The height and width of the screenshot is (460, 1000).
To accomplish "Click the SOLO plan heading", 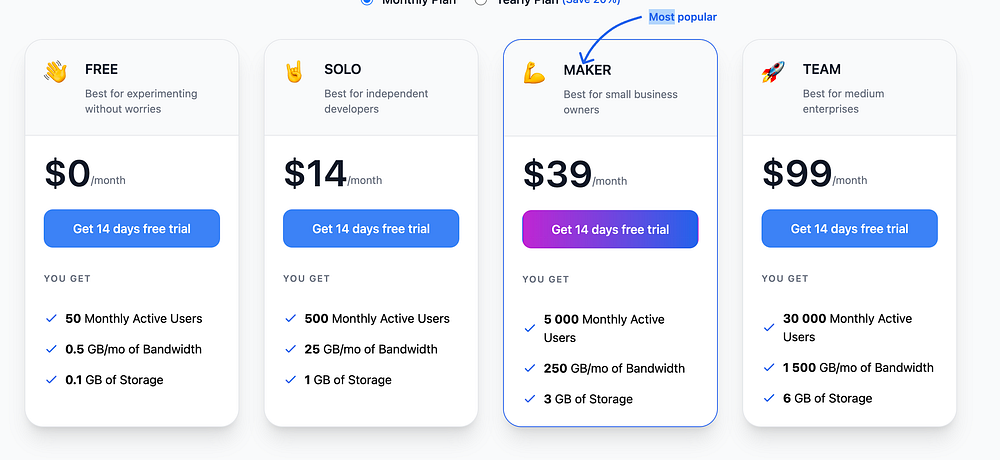I will click(343, 69).
